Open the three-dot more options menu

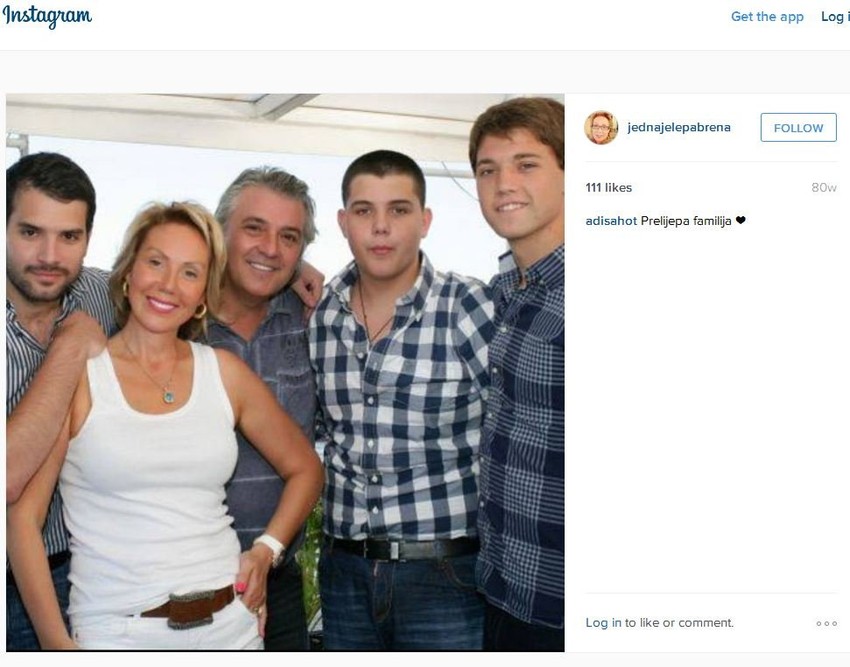826,624
